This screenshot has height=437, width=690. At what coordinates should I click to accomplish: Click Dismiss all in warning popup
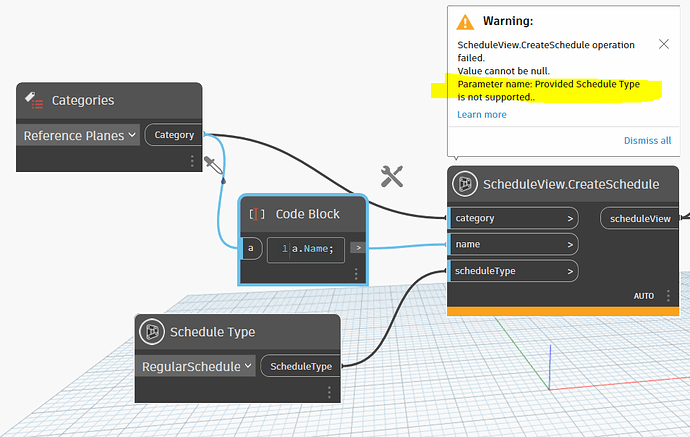pyautogui.click(x=647, y=140)
